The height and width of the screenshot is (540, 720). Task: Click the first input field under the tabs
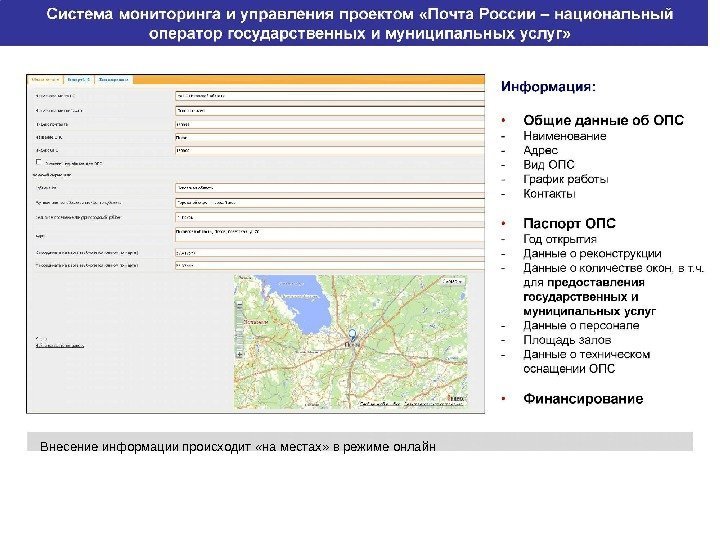[330, 96]
